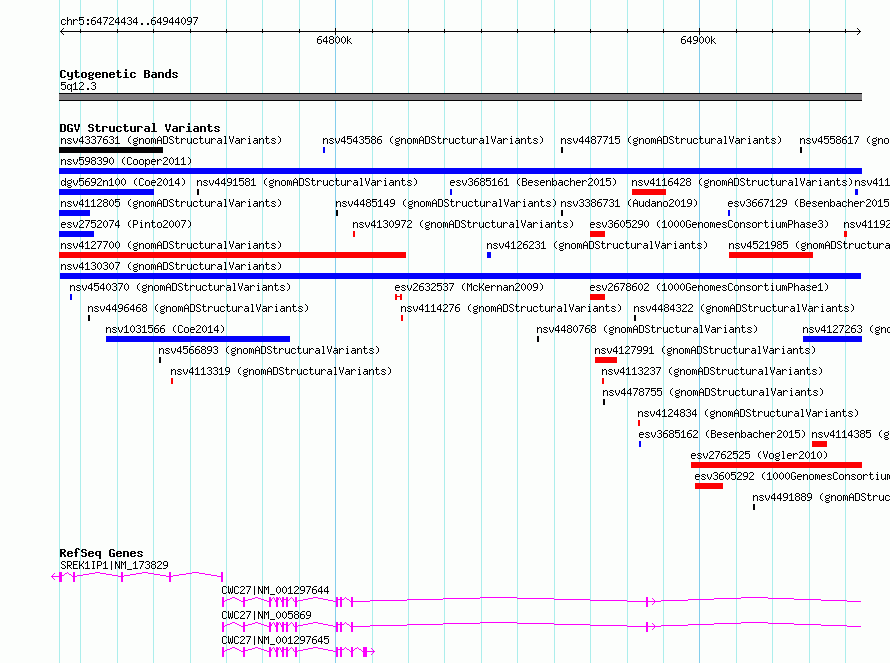Click nsv4130972 variant label
Screen dimensions: 890x663
pos(463,224)
